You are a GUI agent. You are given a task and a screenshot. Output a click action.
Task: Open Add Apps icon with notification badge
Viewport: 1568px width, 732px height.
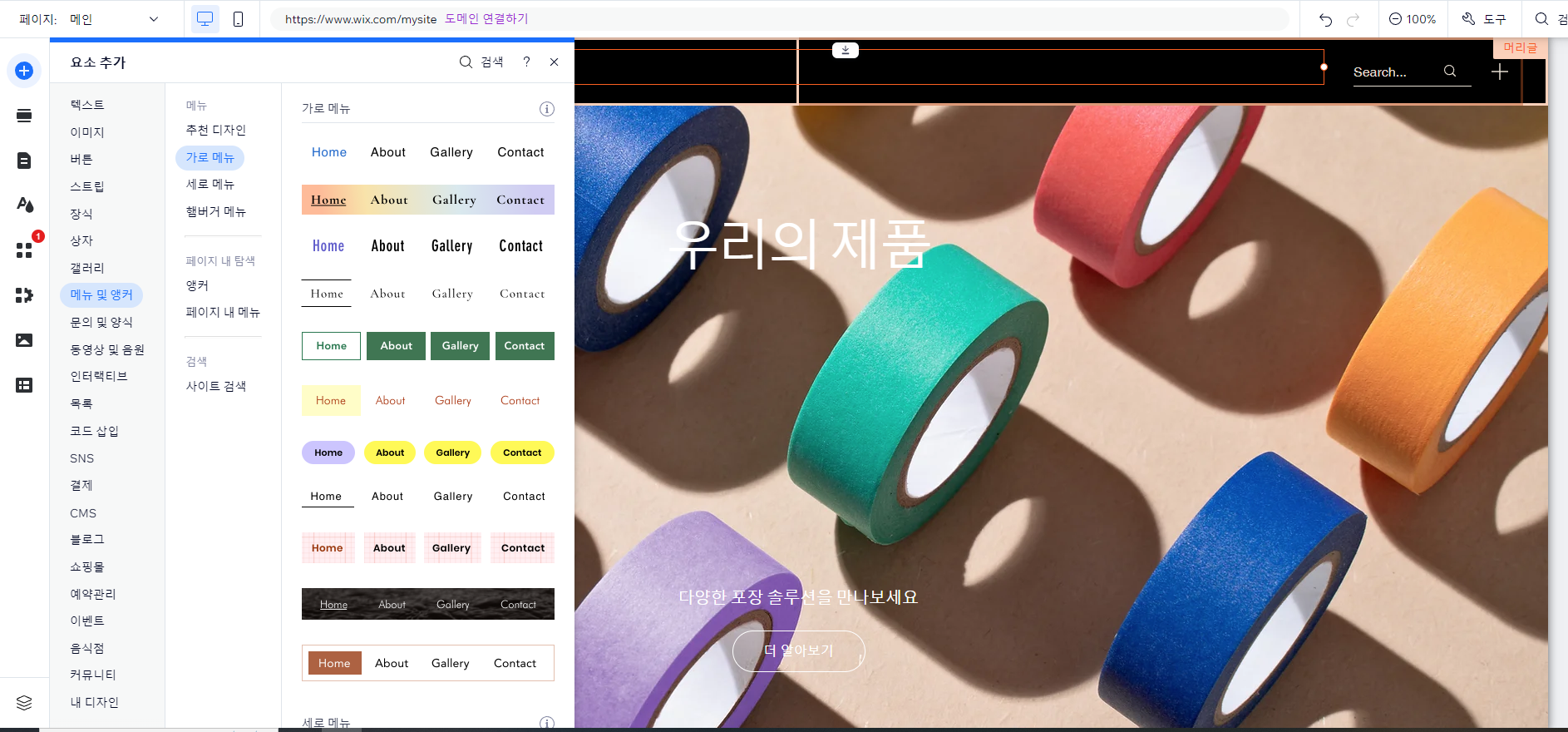pyautogui.click(x=24, y=250)
